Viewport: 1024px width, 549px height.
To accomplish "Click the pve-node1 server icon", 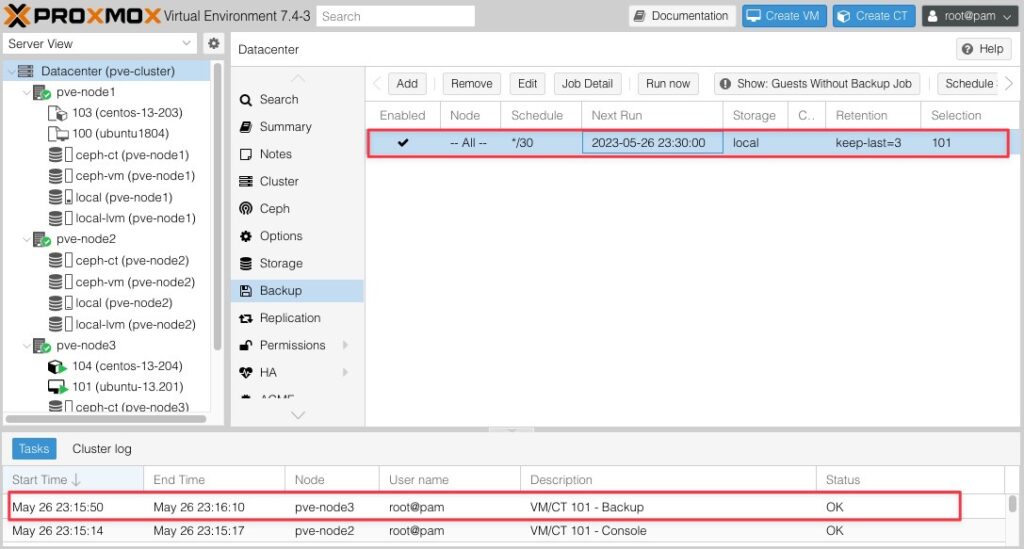I will point(42,92).
